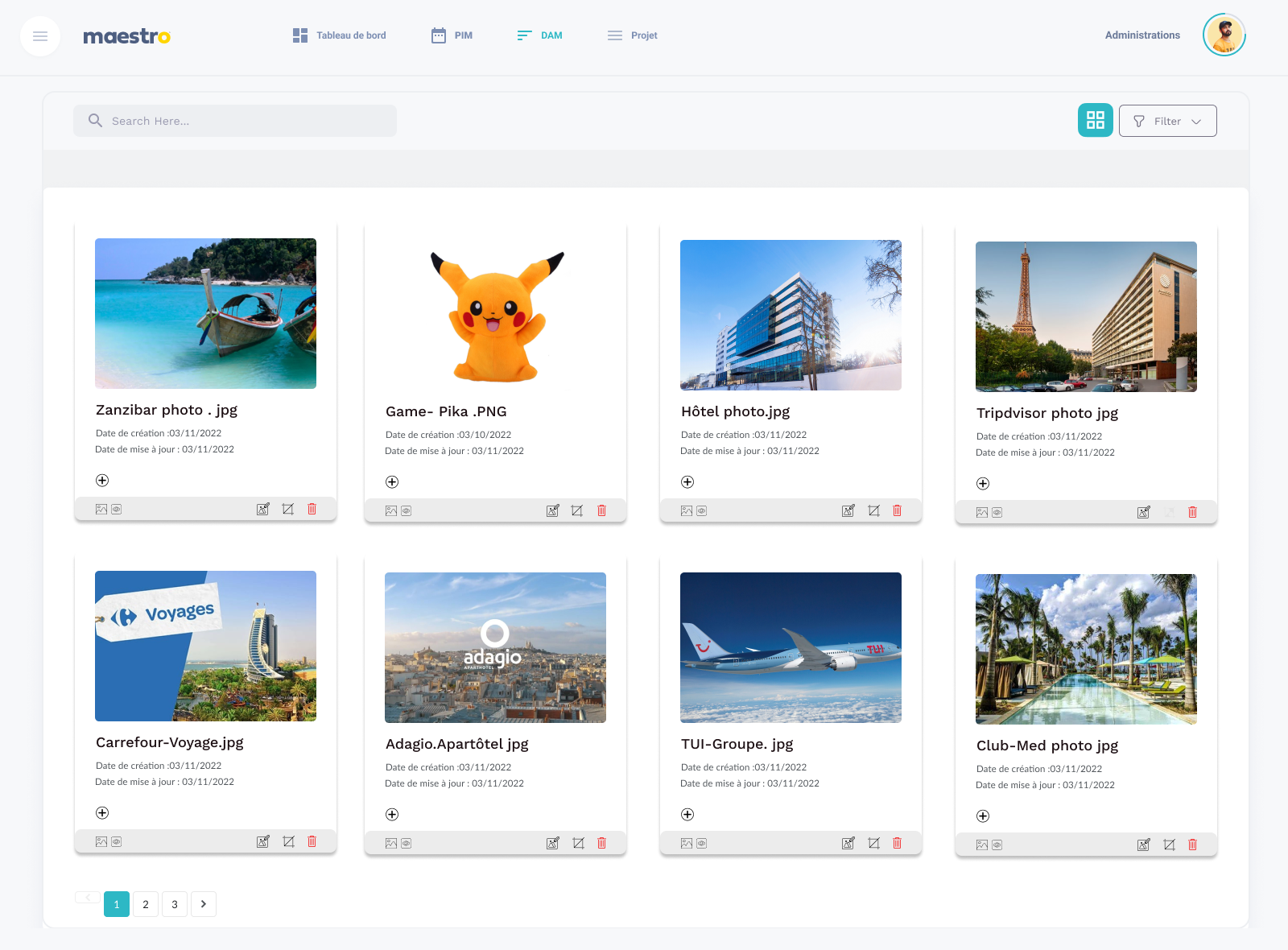The width and height of the screenshot is (1288, 950).
Task: Toggle preview eye on Tripdvisor photo
Action: (997, 512)
